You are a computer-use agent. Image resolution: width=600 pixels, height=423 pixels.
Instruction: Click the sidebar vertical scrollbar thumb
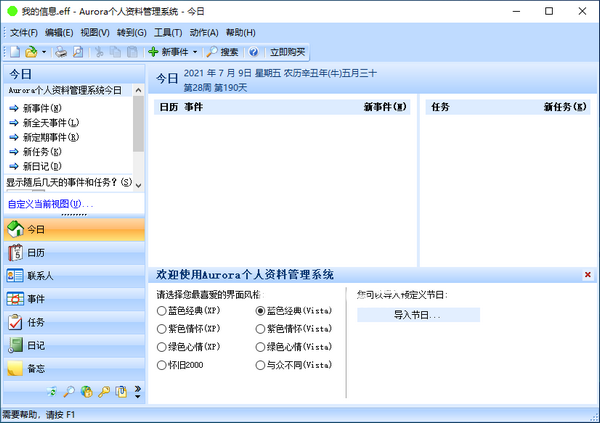tap(139, 124)
